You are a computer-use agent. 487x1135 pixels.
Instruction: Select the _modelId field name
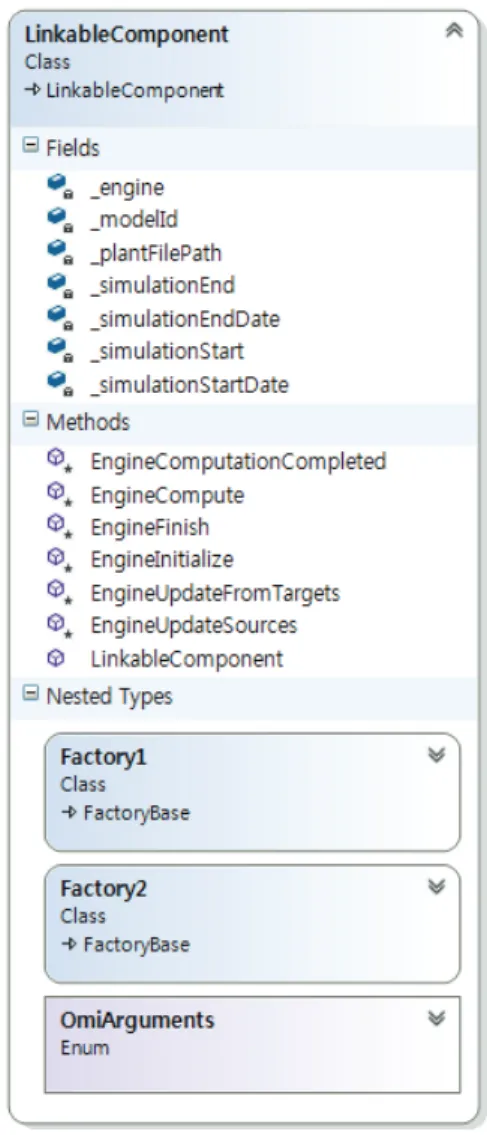pyautogui.click(x=134, y=220)
